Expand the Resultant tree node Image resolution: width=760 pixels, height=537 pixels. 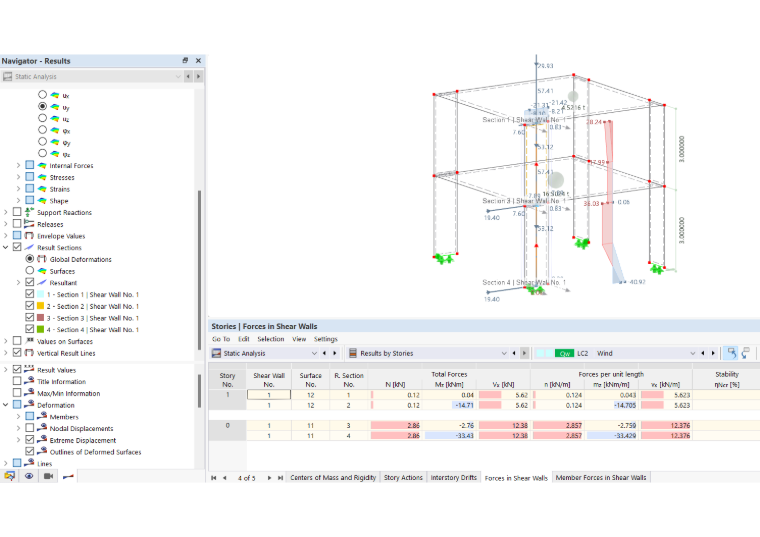[x=18, y=283]
